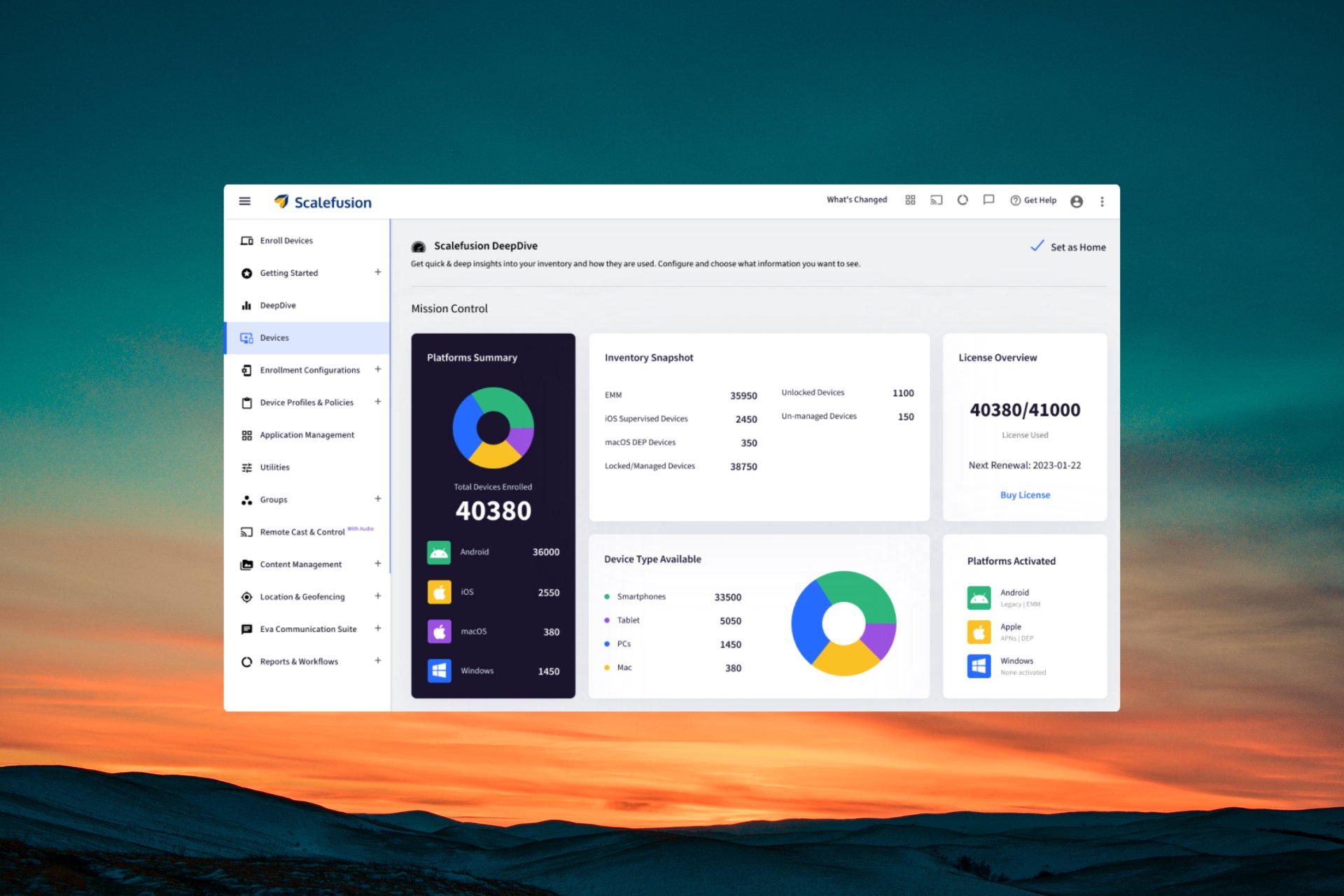Click the Getting Started star icon

(x=246, y=273)
